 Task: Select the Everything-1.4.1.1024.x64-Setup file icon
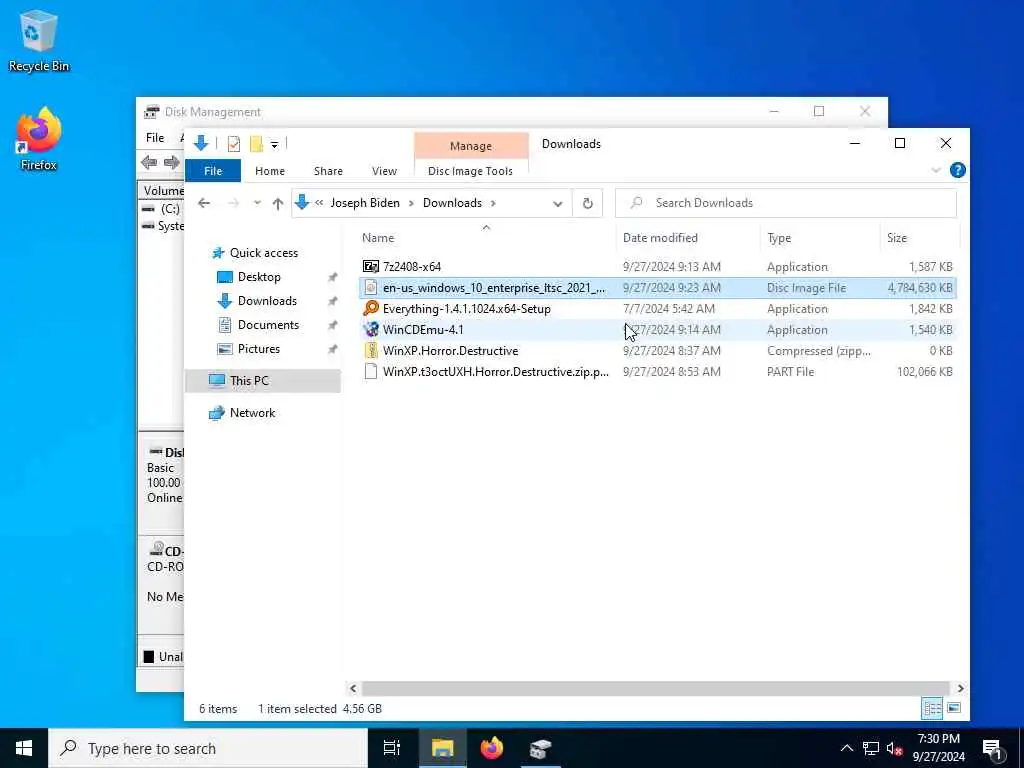[370, 308]
